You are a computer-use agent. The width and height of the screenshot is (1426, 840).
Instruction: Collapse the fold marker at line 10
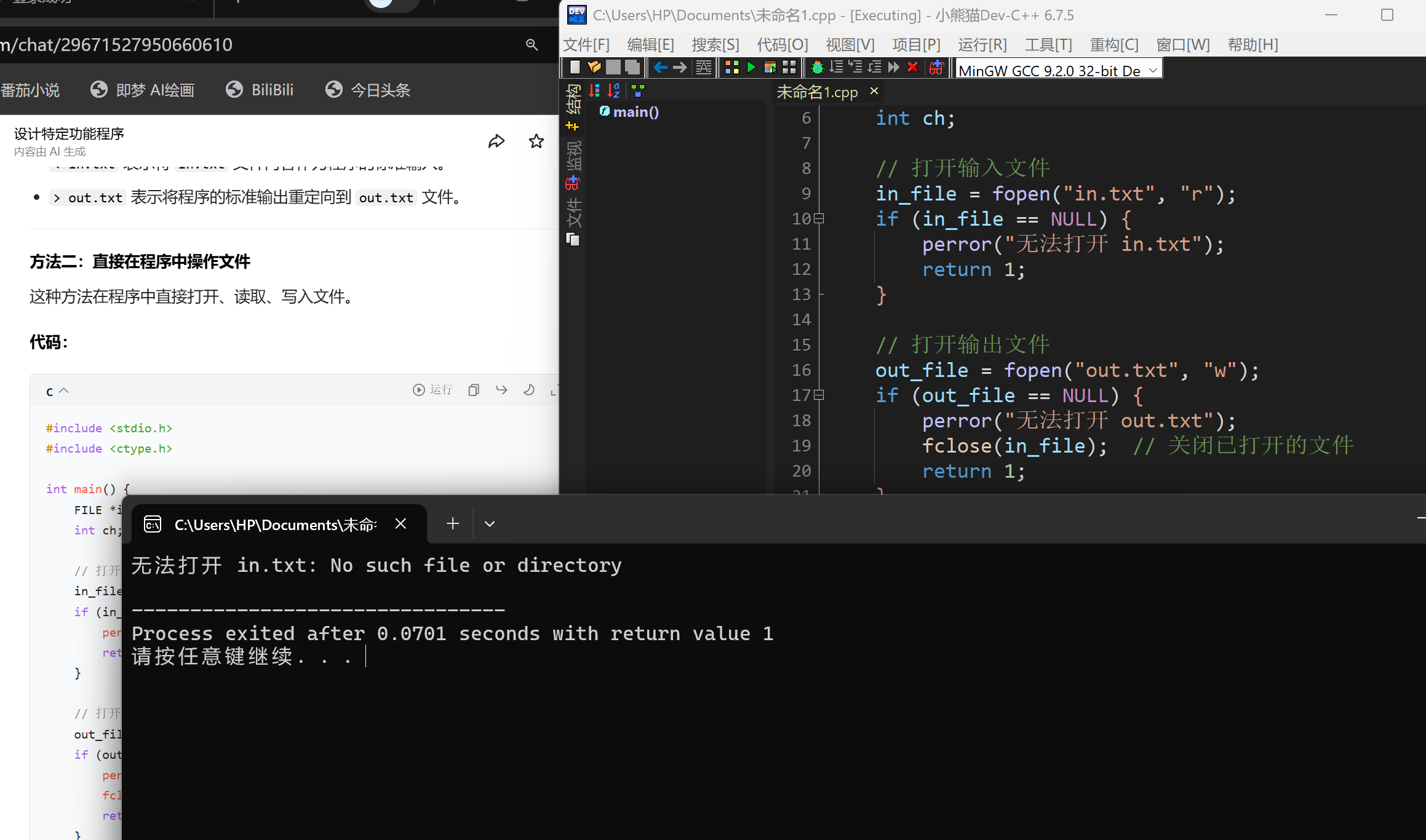tap(819, 218)
